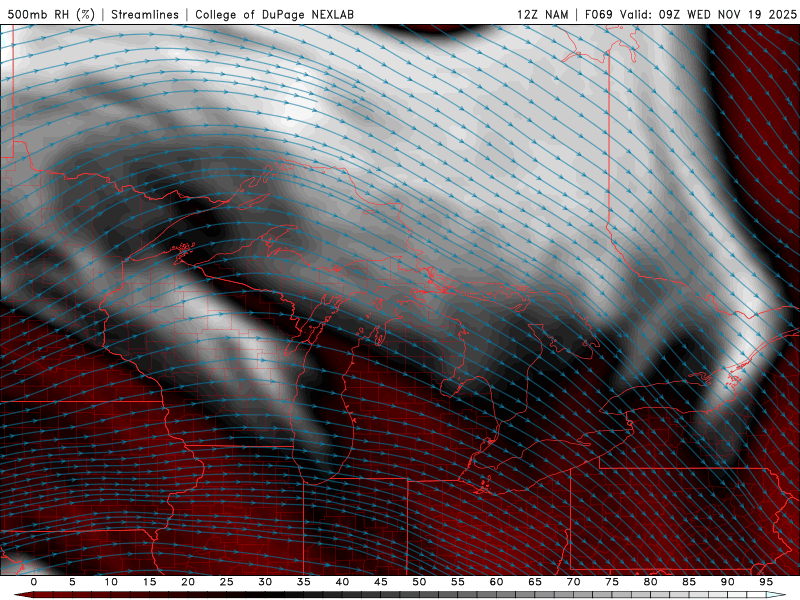This screenshot has height=600, width=800.
Task: Click the 90 label on the RH scale
Action: click(x=728, y=582)
